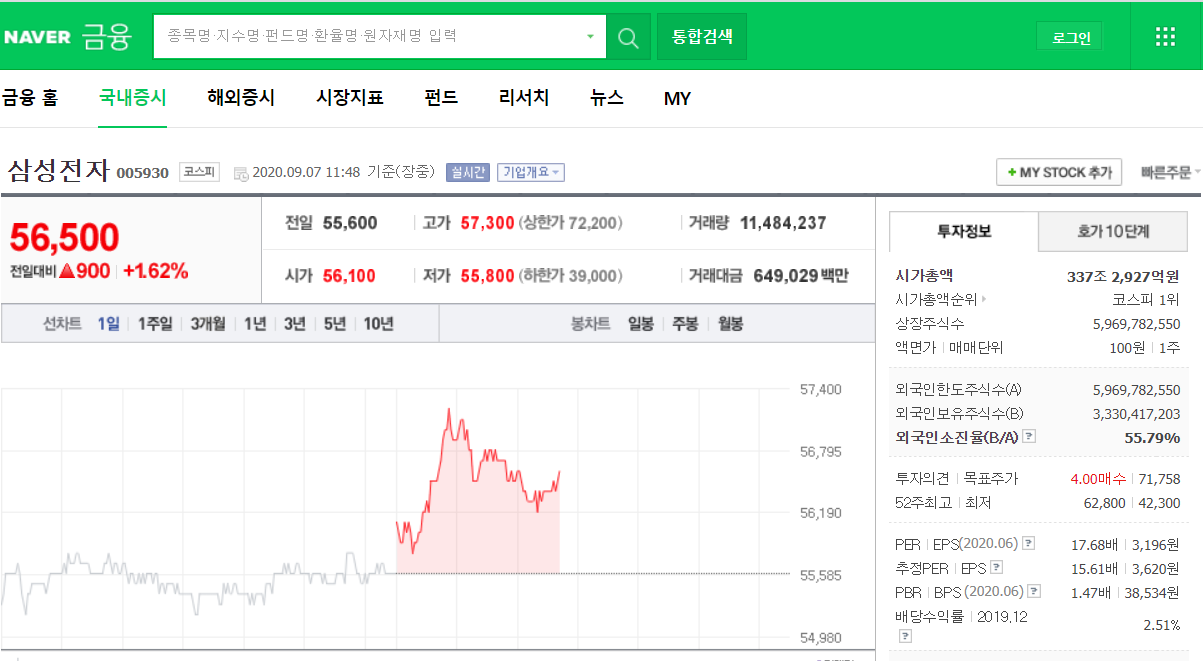Go to 금융 홈 menu
The height and width of the screenshot is (661, 1203).
tap(30, 98)
